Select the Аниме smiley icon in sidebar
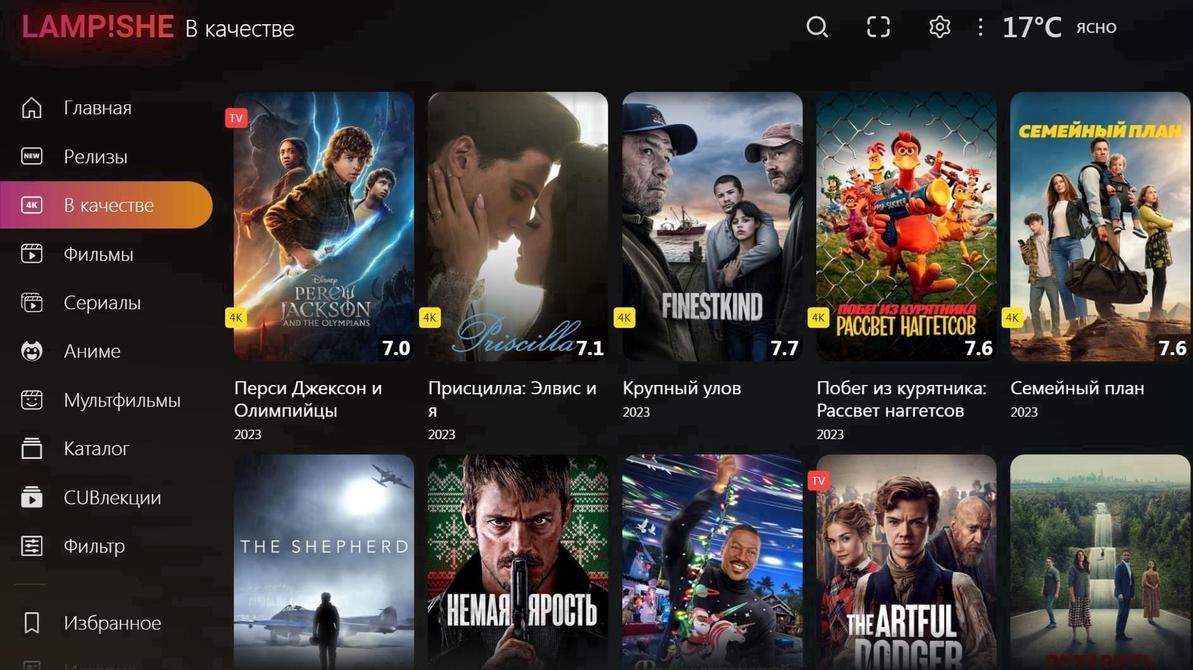Screen dimensions: 1193x670 (x=30, y=351)
